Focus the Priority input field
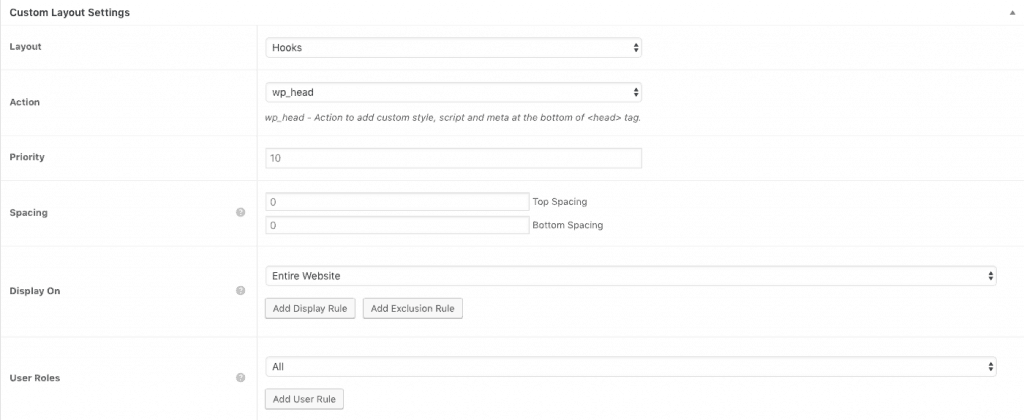1024x420 pixels. coord(453,158)
